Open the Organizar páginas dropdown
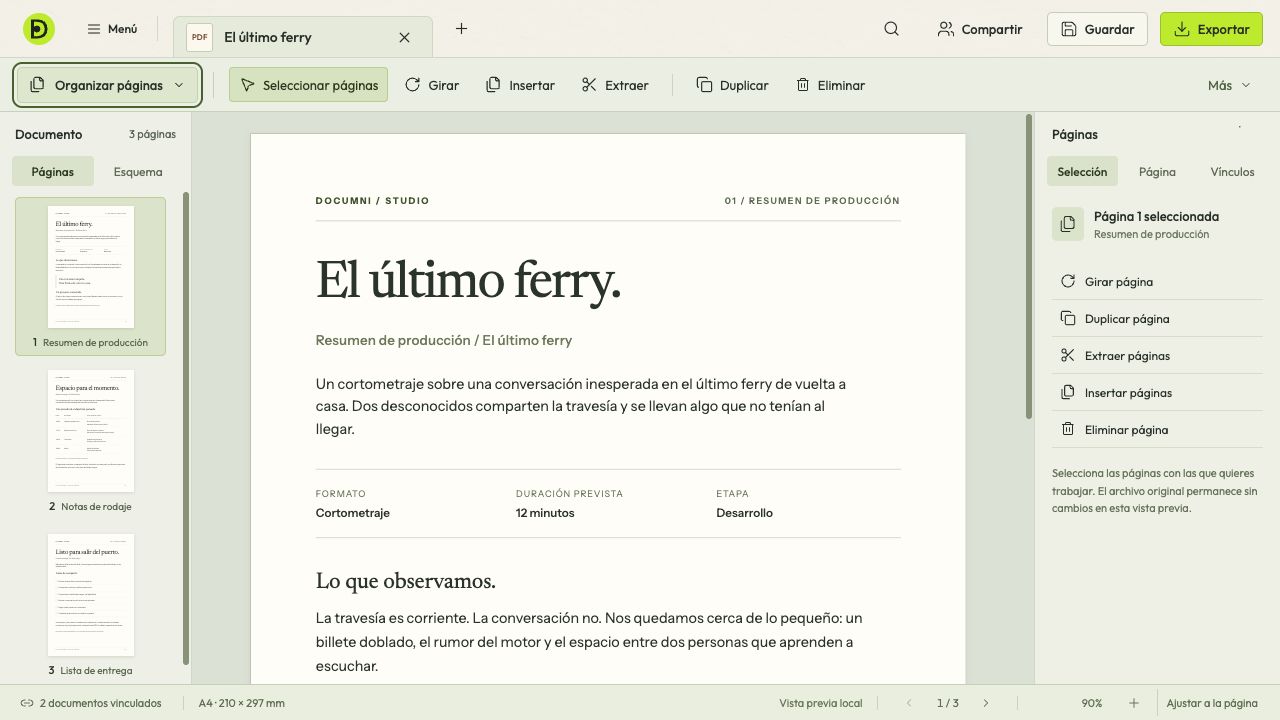This screenshot has width=1280, height=720. tap(108, 85)
